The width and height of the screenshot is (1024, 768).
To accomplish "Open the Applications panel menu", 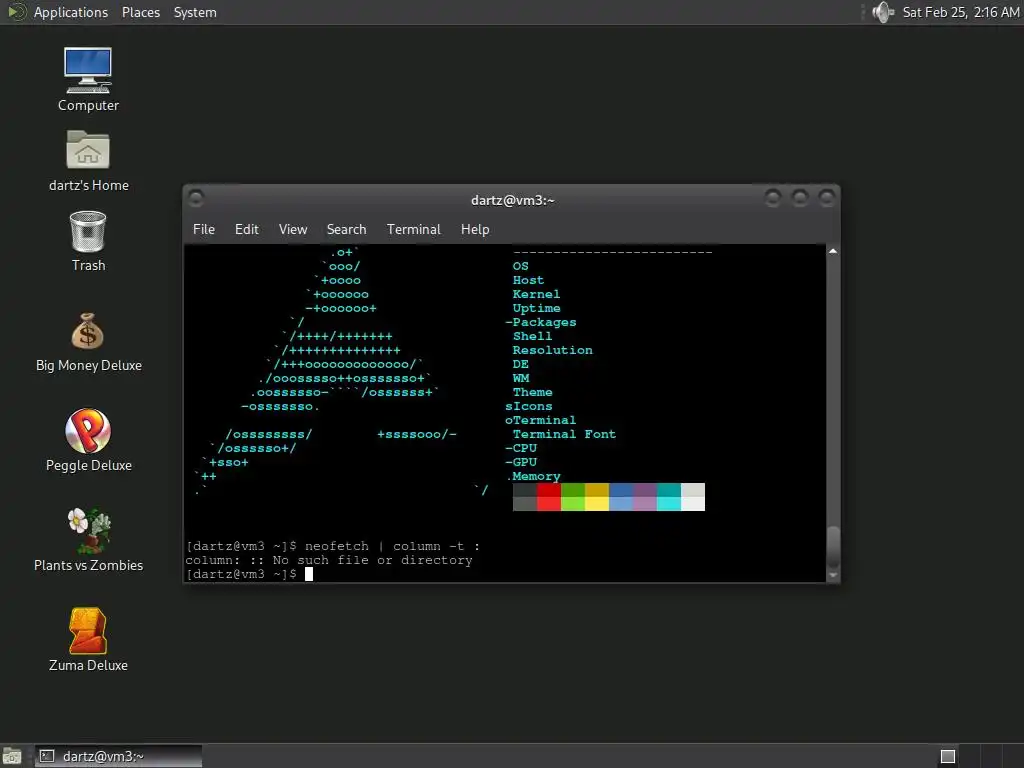I will pos(71,12).
